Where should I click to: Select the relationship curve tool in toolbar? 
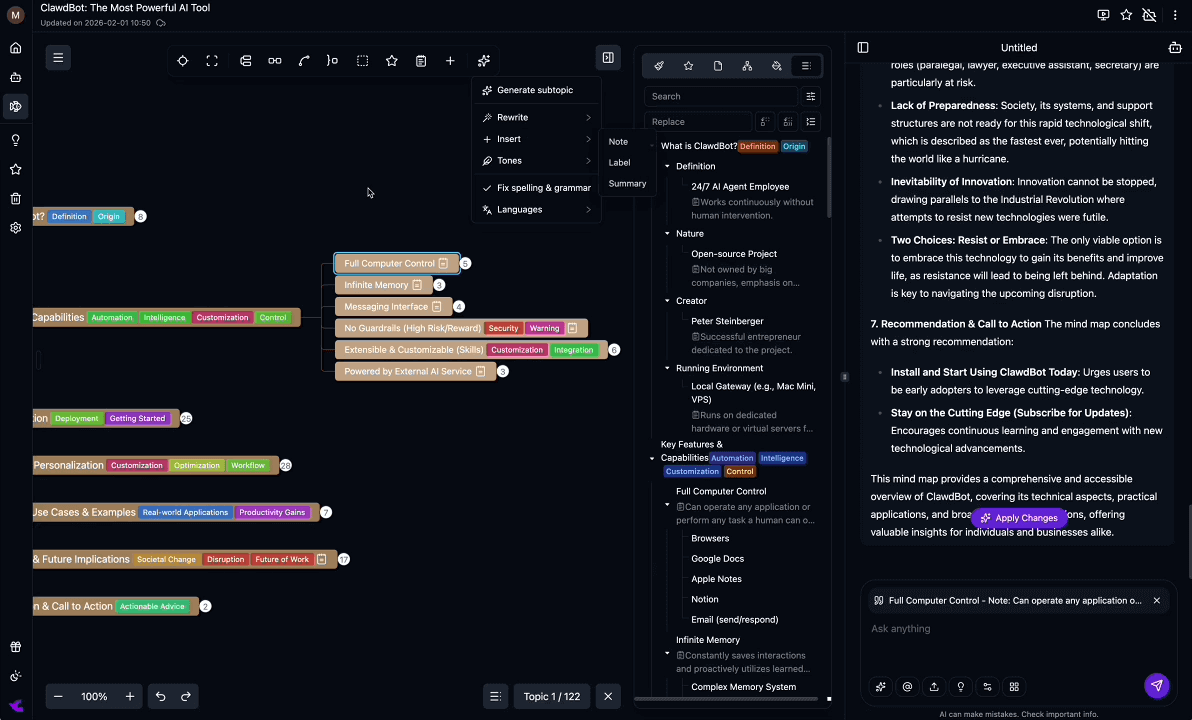(304, 60)
